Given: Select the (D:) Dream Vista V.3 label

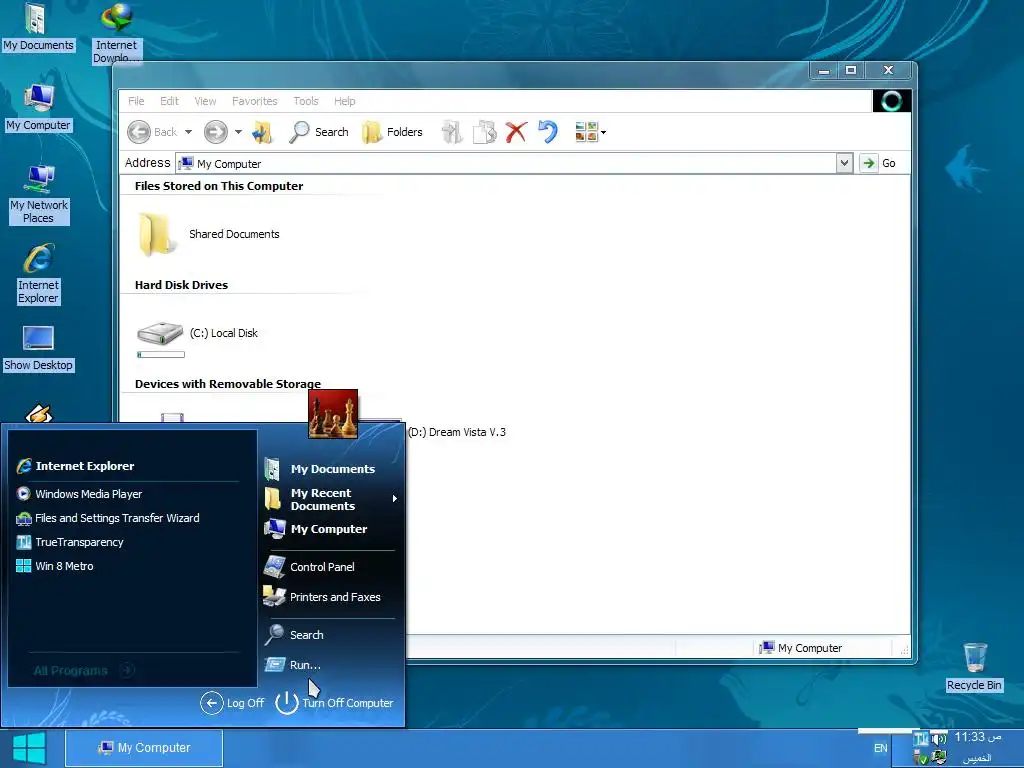Looking at the screenshot, I should click(456, 432).
